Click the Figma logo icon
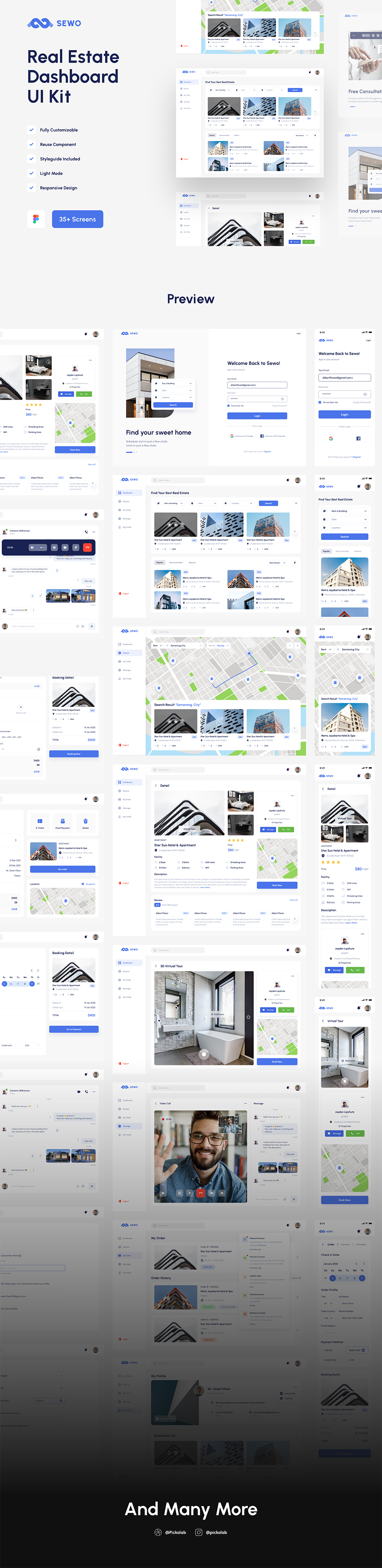The image size is (382, 1568). [36, 219]
